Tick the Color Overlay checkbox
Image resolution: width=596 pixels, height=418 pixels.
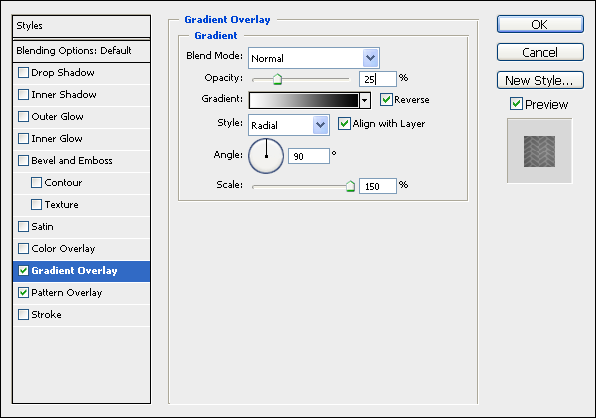23,249
